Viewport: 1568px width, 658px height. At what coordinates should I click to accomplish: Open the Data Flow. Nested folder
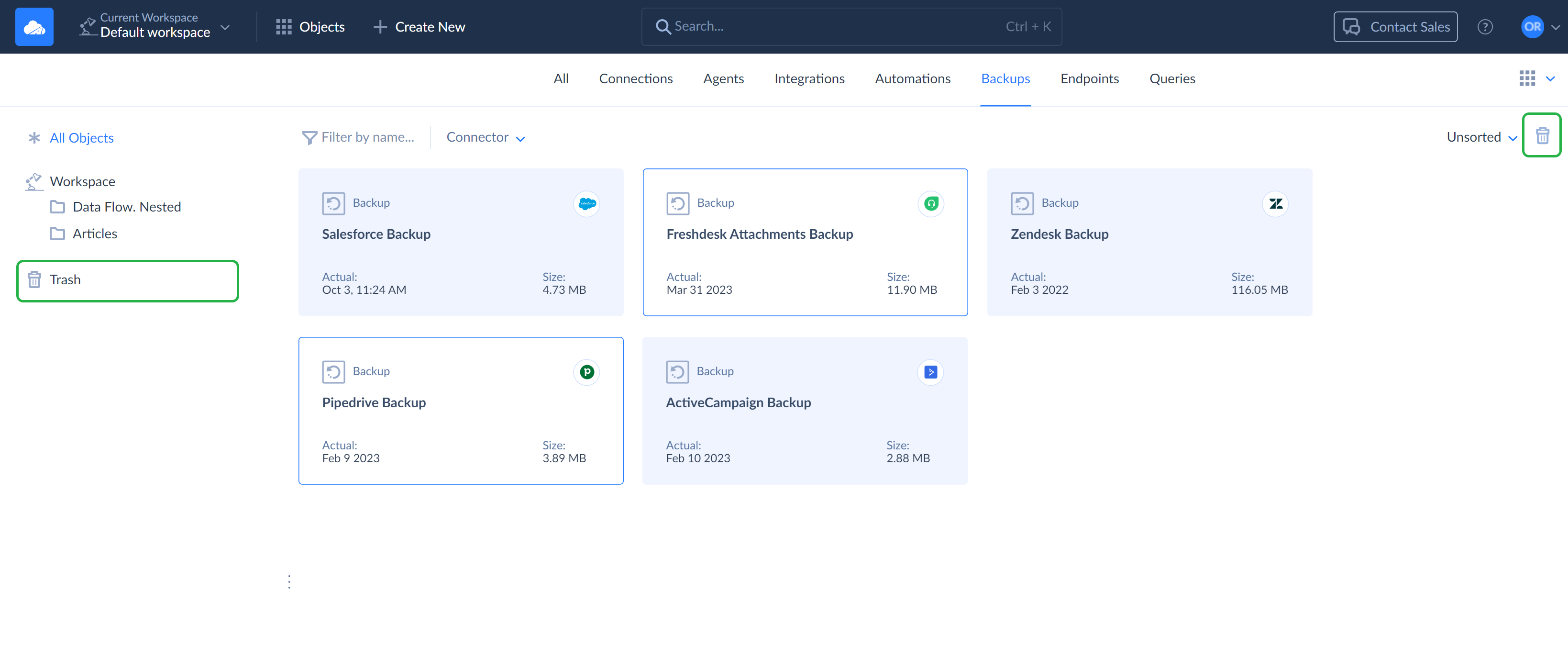click(127, 207)
